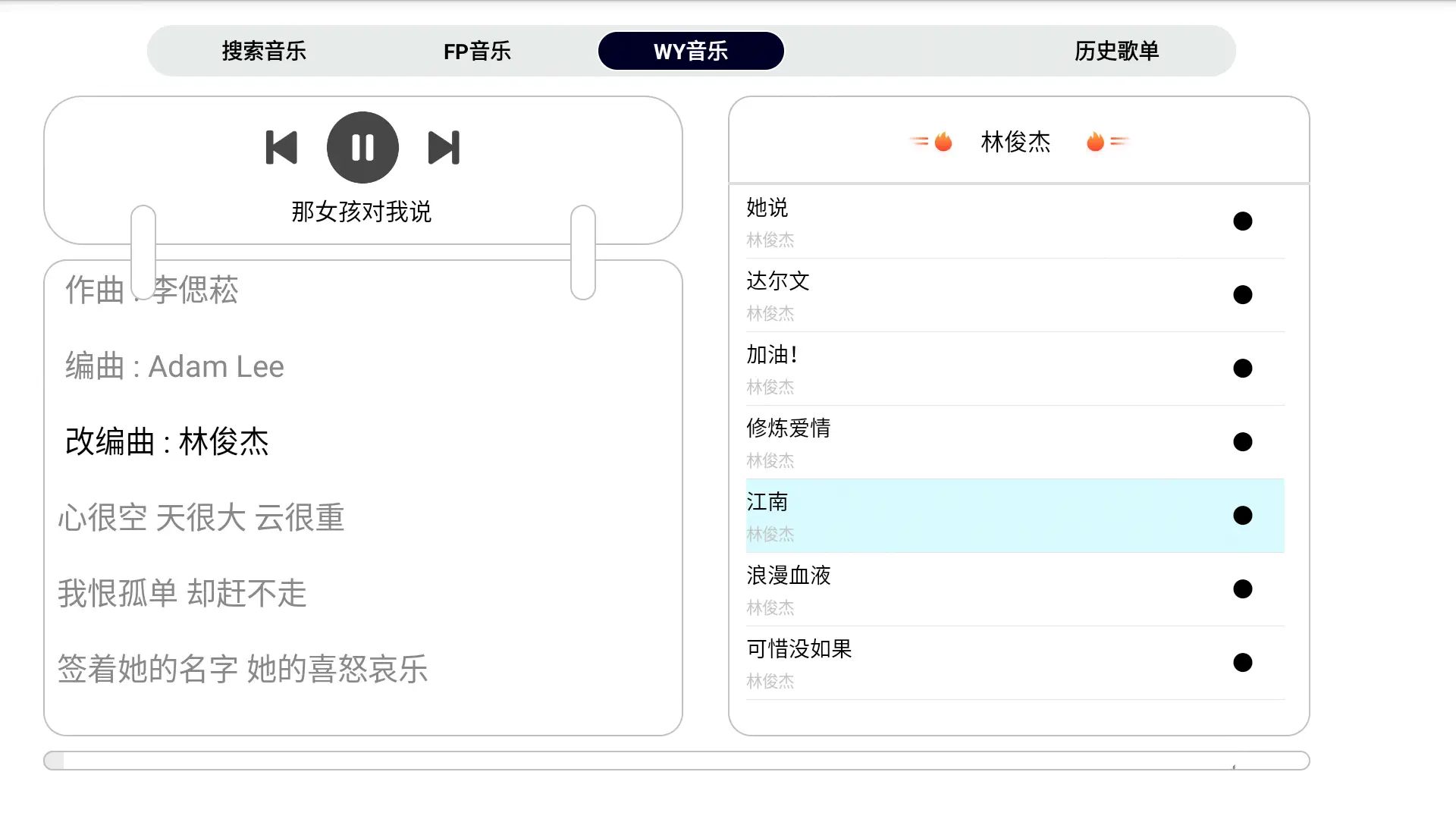Open the FP音乐 tab
Screen dimensions: 1456x819
point(477,51)
